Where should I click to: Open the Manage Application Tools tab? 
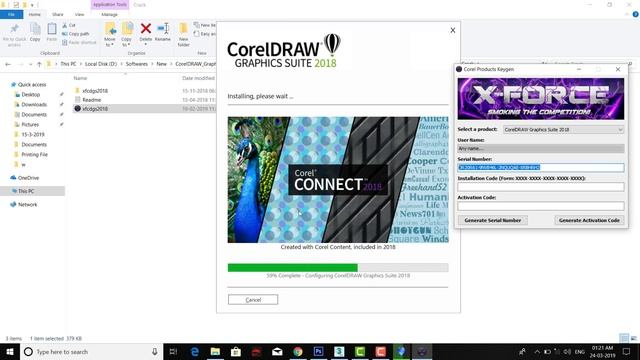(109, 14)
